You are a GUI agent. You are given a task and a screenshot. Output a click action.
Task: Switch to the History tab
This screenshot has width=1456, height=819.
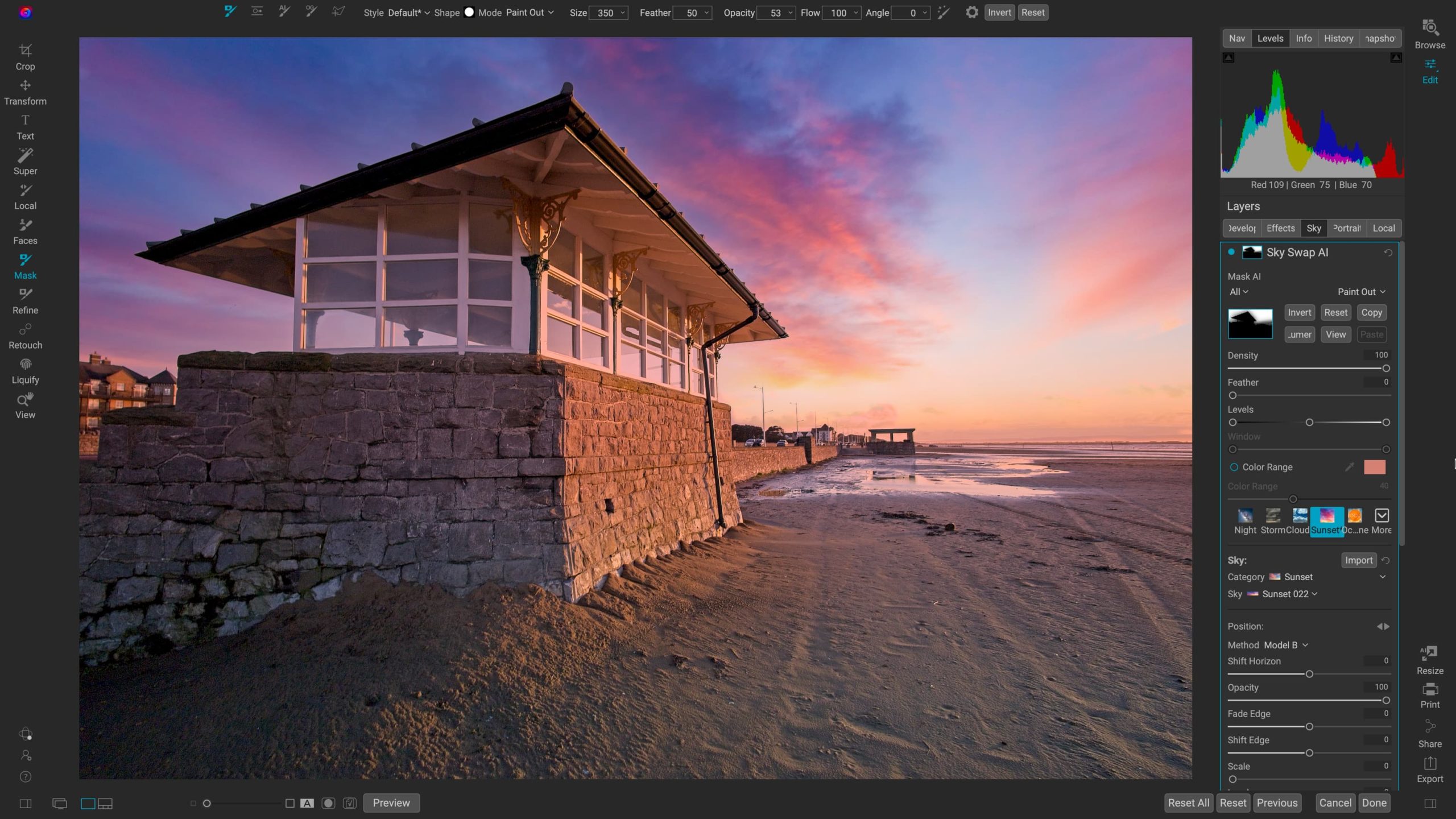point(1338,38)
